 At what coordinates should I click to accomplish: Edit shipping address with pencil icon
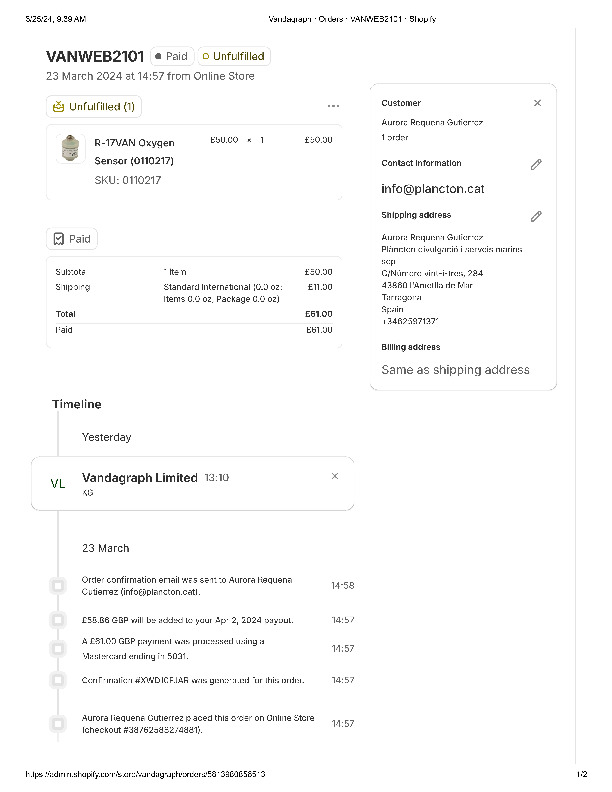tap(536, 216)
